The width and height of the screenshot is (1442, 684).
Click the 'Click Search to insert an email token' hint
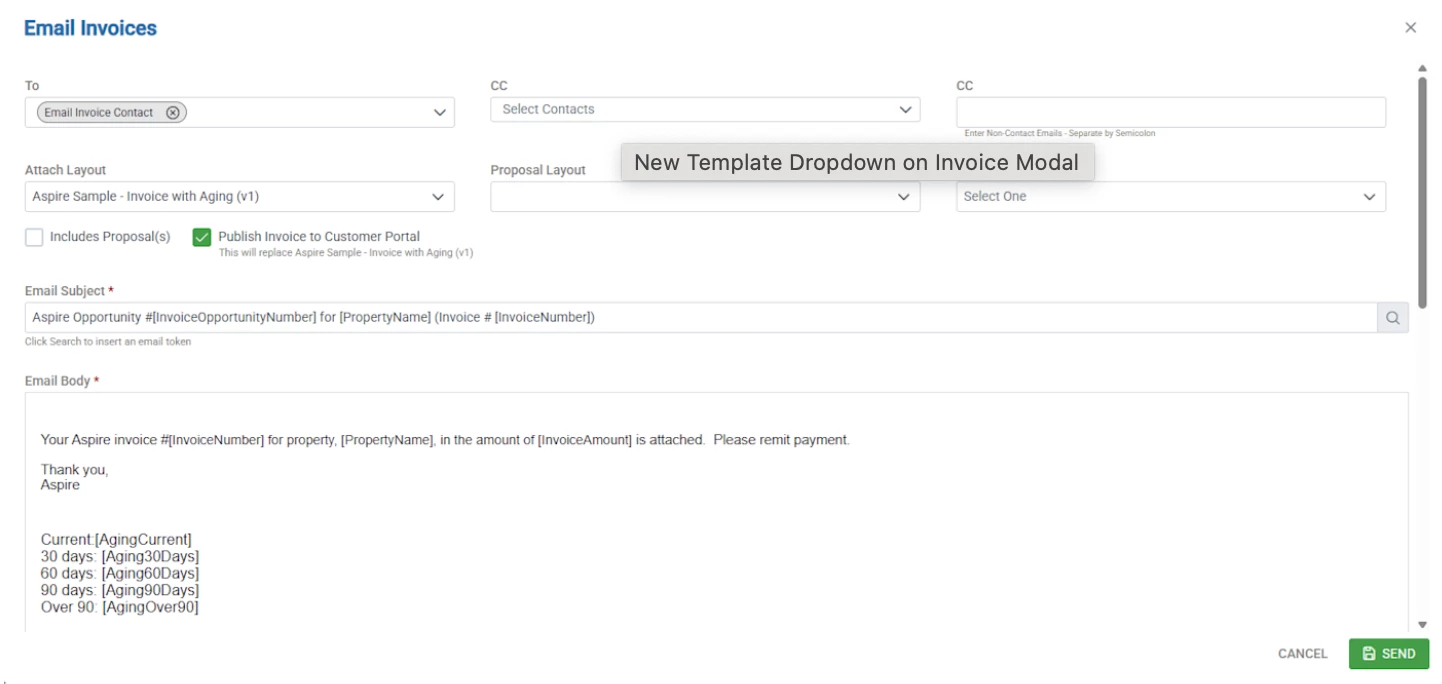(108, 342)
